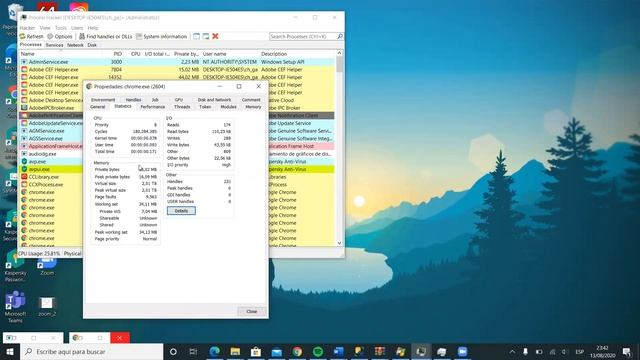Click the taskbar search box
This screenshot has height=360, width=640.
point(91,351)
